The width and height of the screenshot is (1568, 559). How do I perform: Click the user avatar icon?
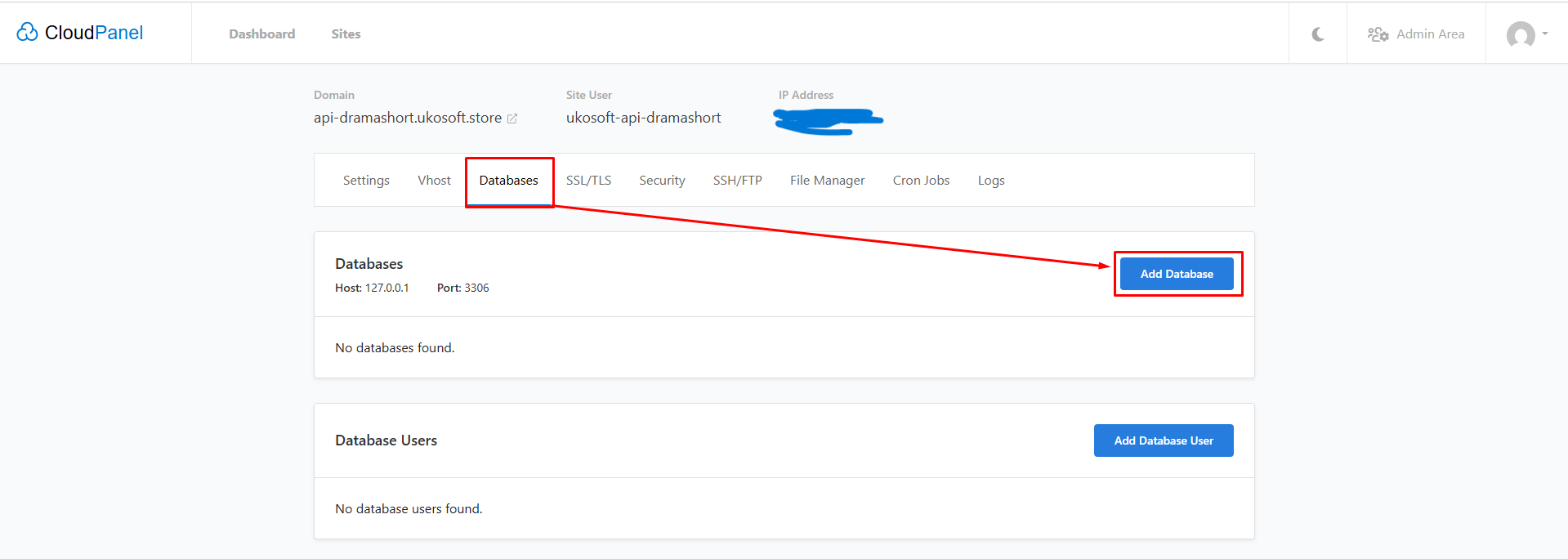coord(1521,34)
